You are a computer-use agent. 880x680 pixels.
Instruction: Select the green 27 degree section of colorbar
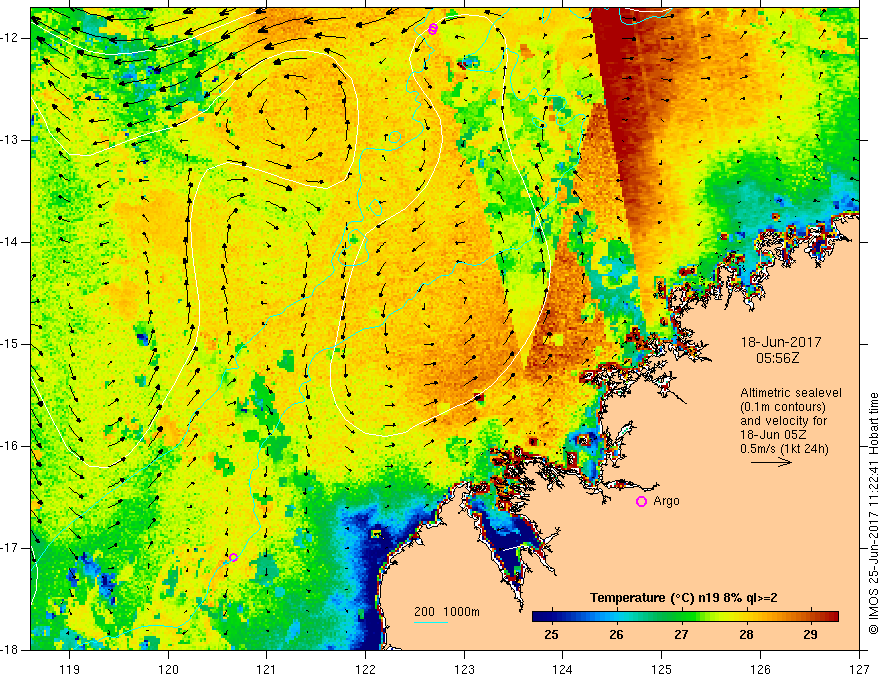tap(681, 617)
